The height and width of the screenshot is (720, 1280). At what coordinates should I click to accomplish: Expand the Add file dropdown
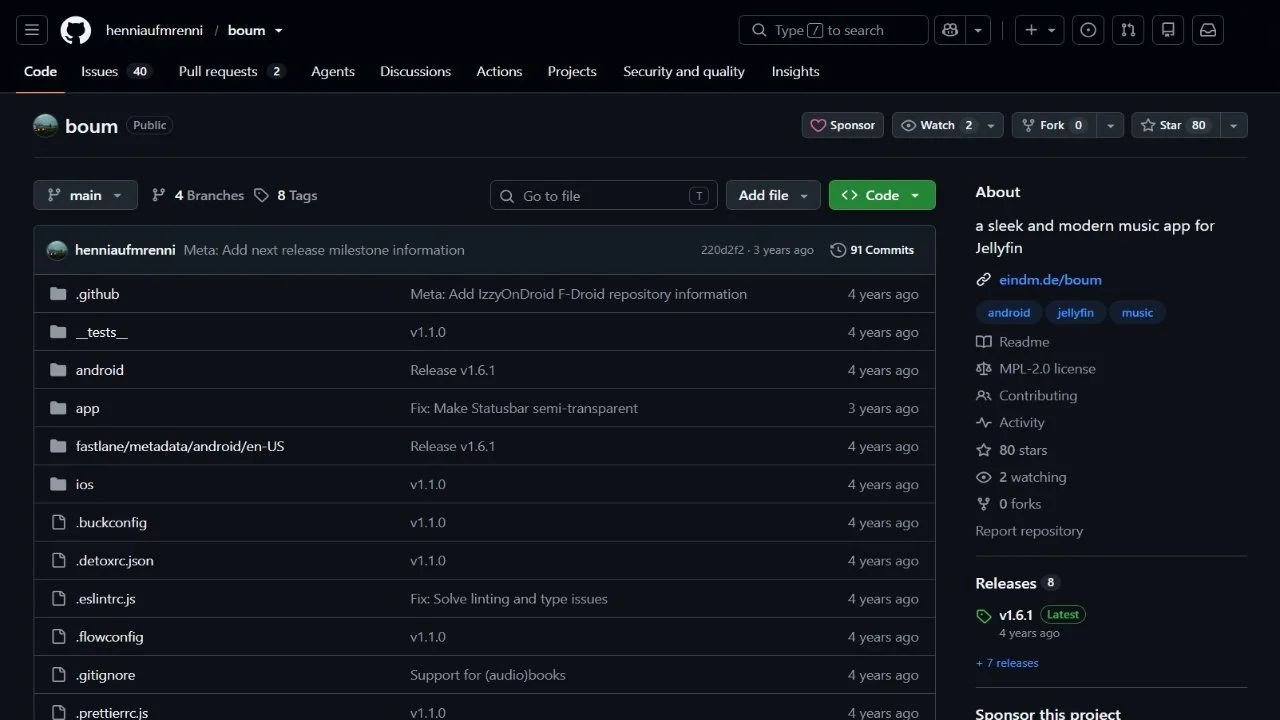click(x=773, y=195)
